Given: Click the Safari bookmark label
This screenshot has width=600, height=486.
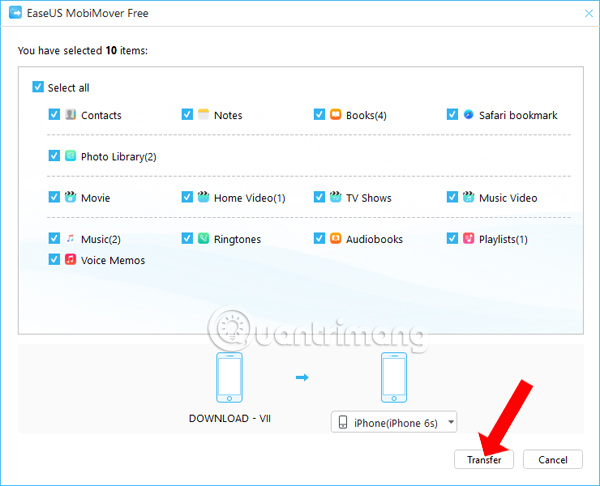Looking at the screenshot, I should (518, 115).
